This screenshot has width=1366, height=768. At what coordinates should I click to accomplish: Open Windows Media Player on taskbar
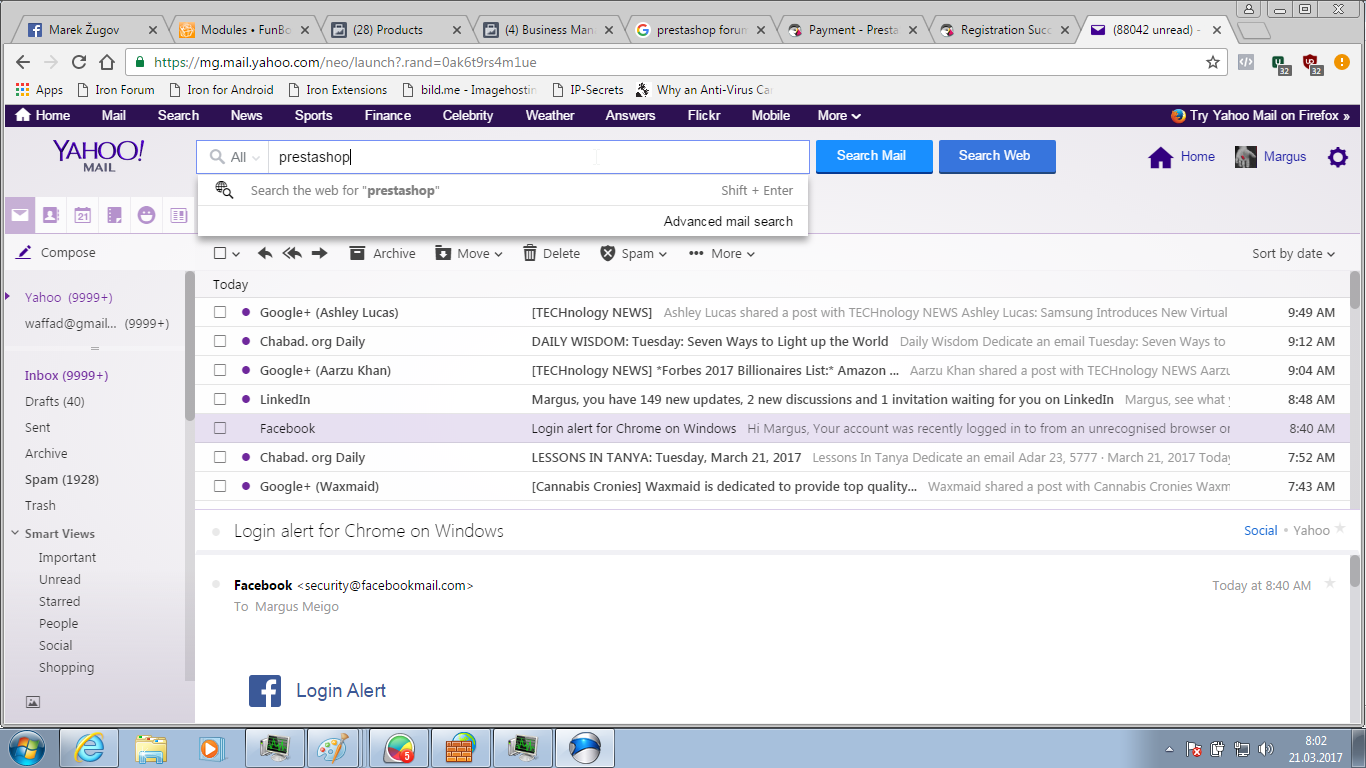point(210,748)
